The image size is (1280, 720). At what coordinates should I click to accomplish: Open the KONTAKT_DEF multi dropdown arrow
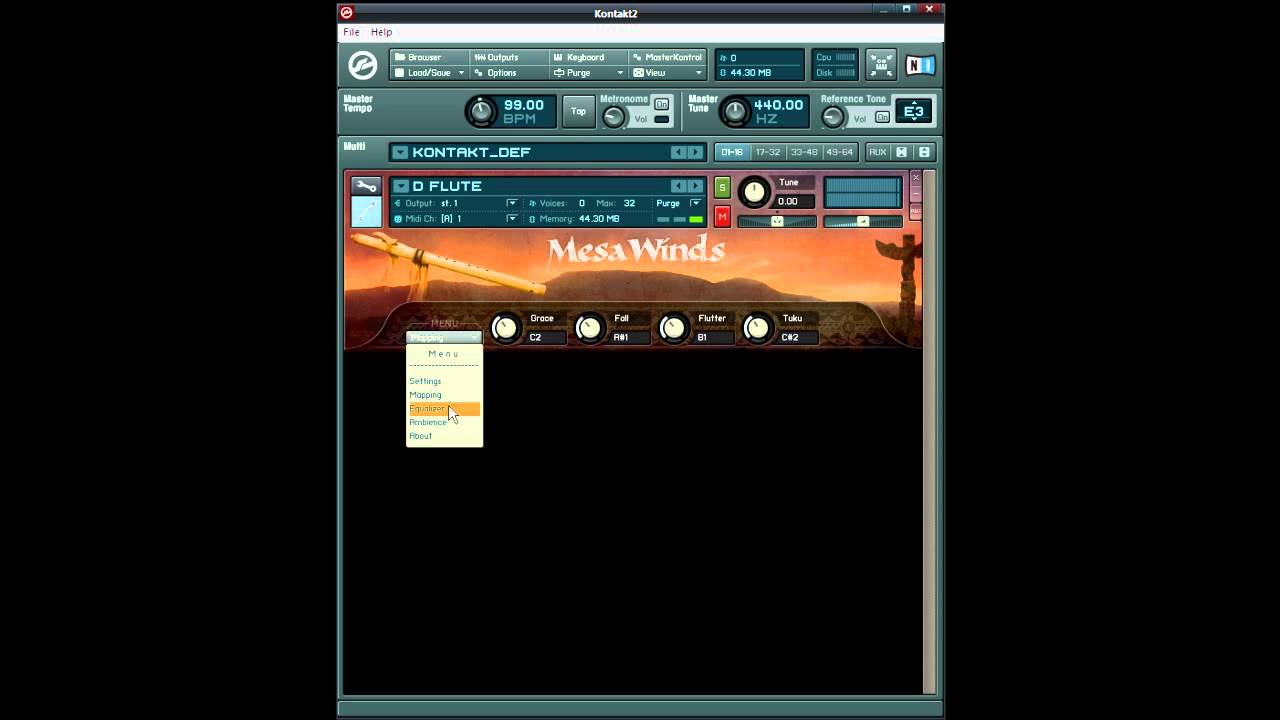(x=400, y=152)
